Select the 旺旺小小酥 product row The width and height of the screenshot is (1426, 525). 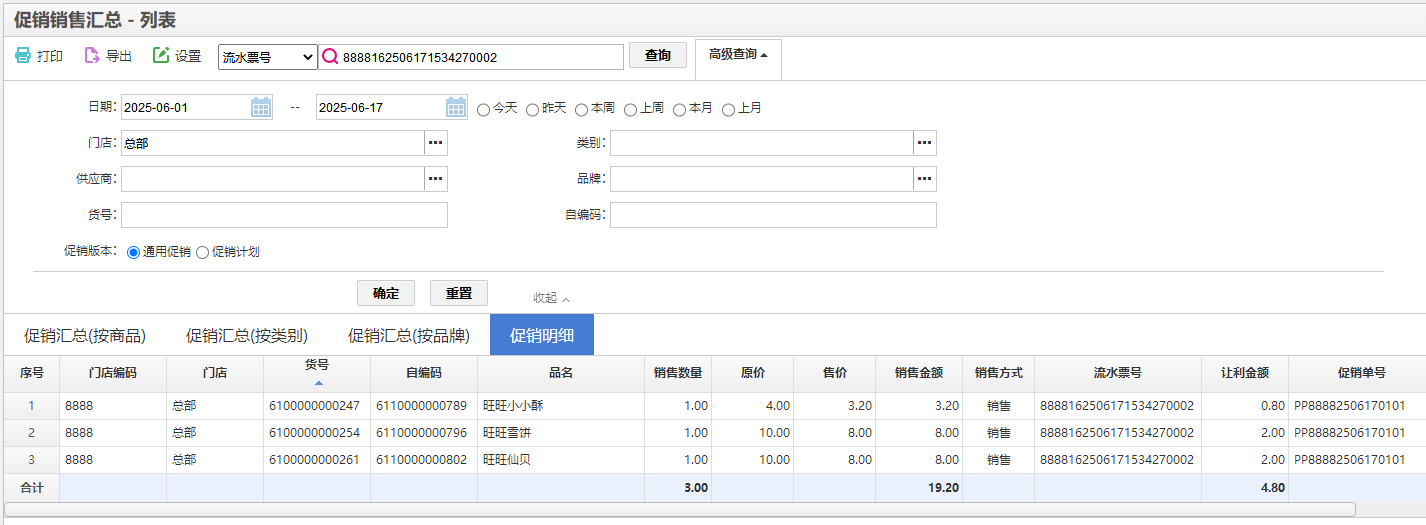click(715, 406)
